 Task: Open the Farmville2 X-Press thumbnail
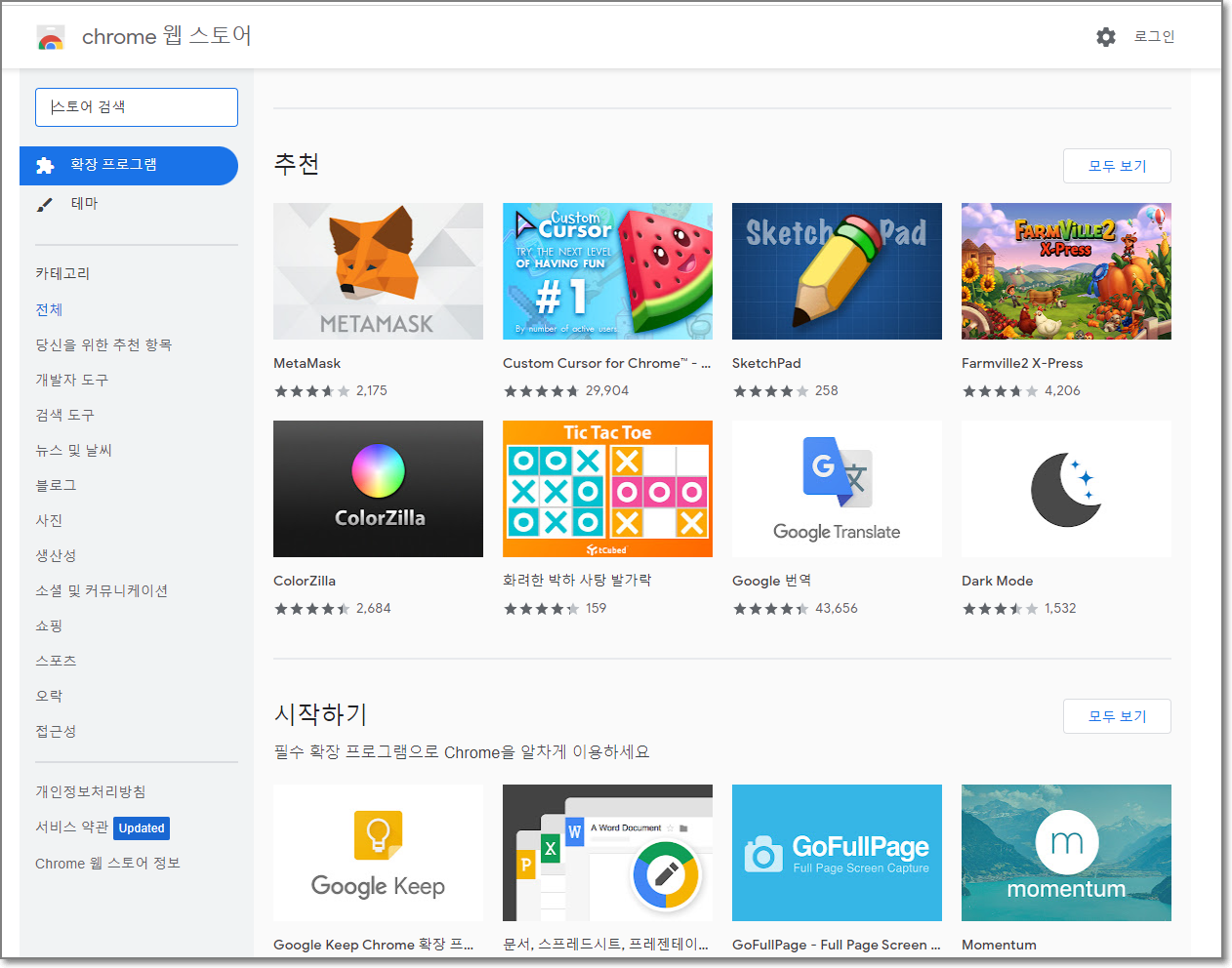coord(1066,271)
